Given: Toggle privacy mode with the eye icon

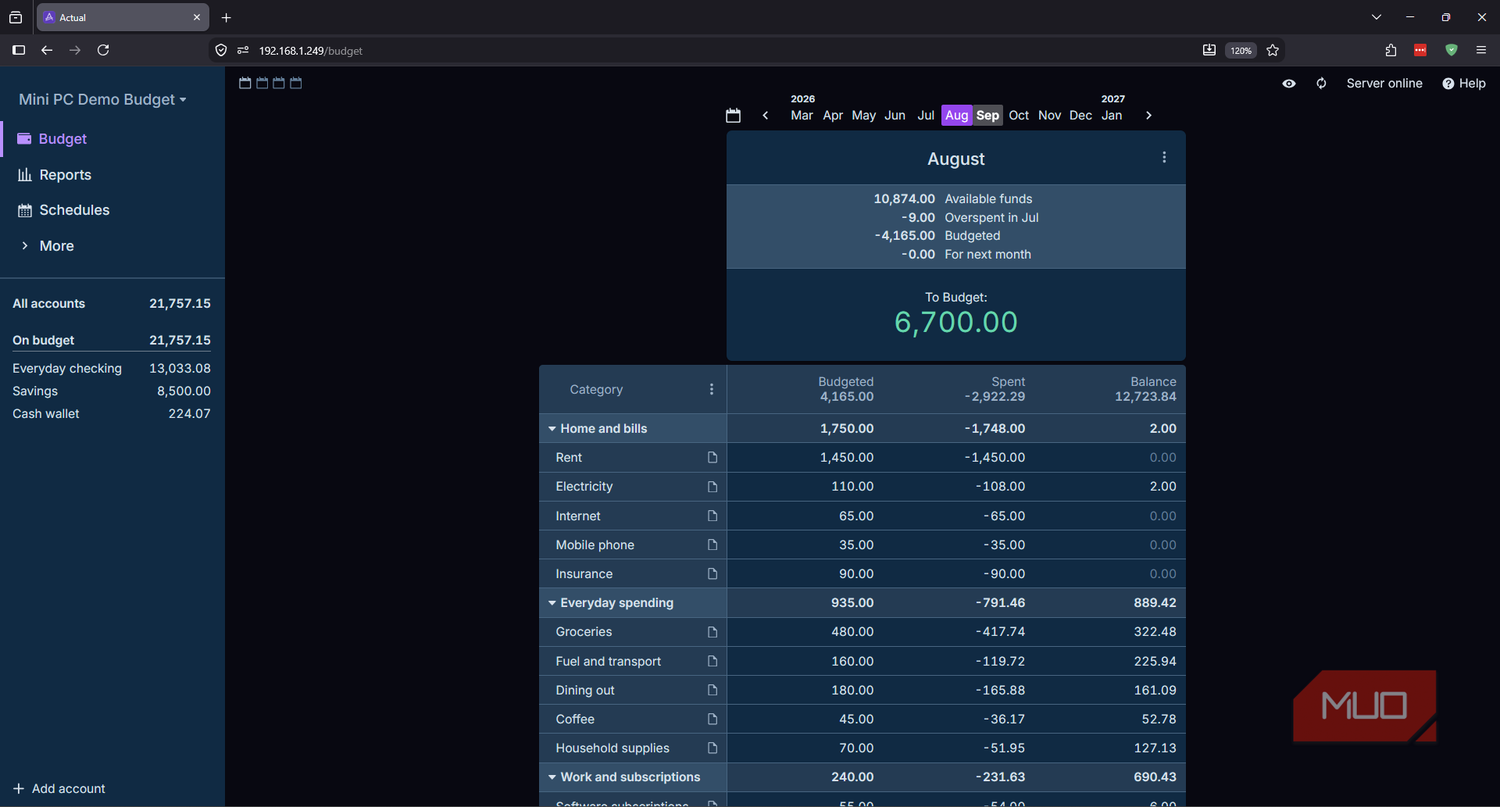Looking at the screenshot, I should pos(1289,84).
